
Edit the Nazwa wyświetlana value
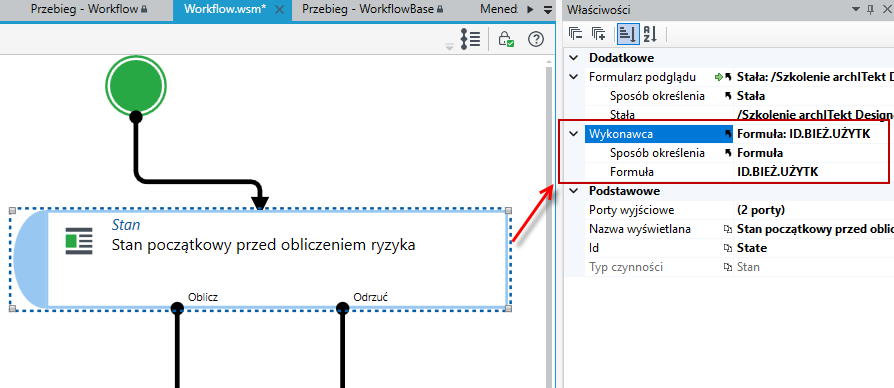tap(815, 229)
